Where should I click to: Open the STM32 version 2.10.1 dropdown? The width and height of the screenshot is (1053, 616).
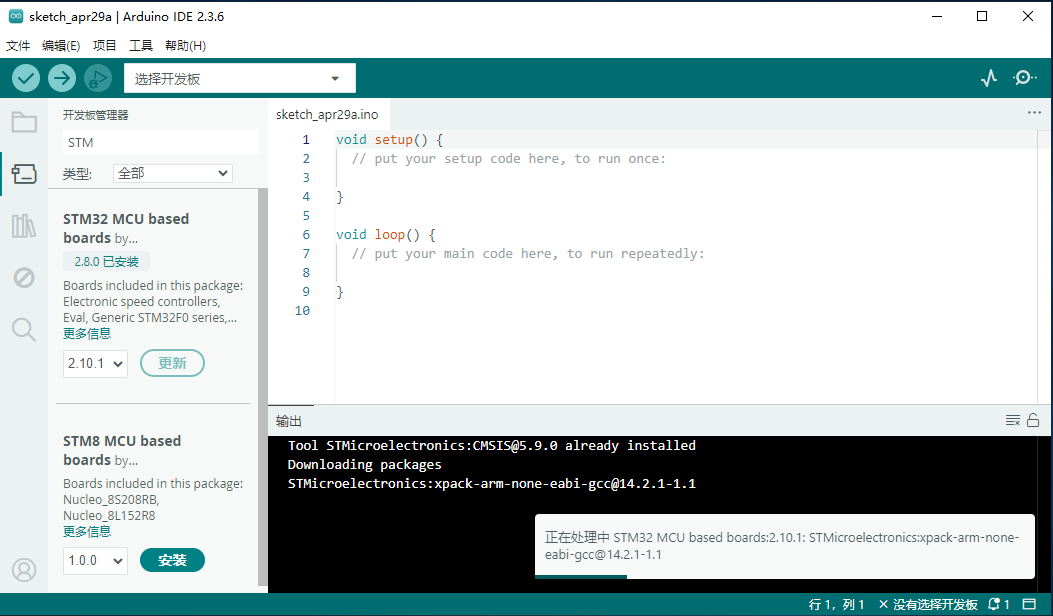95,363
